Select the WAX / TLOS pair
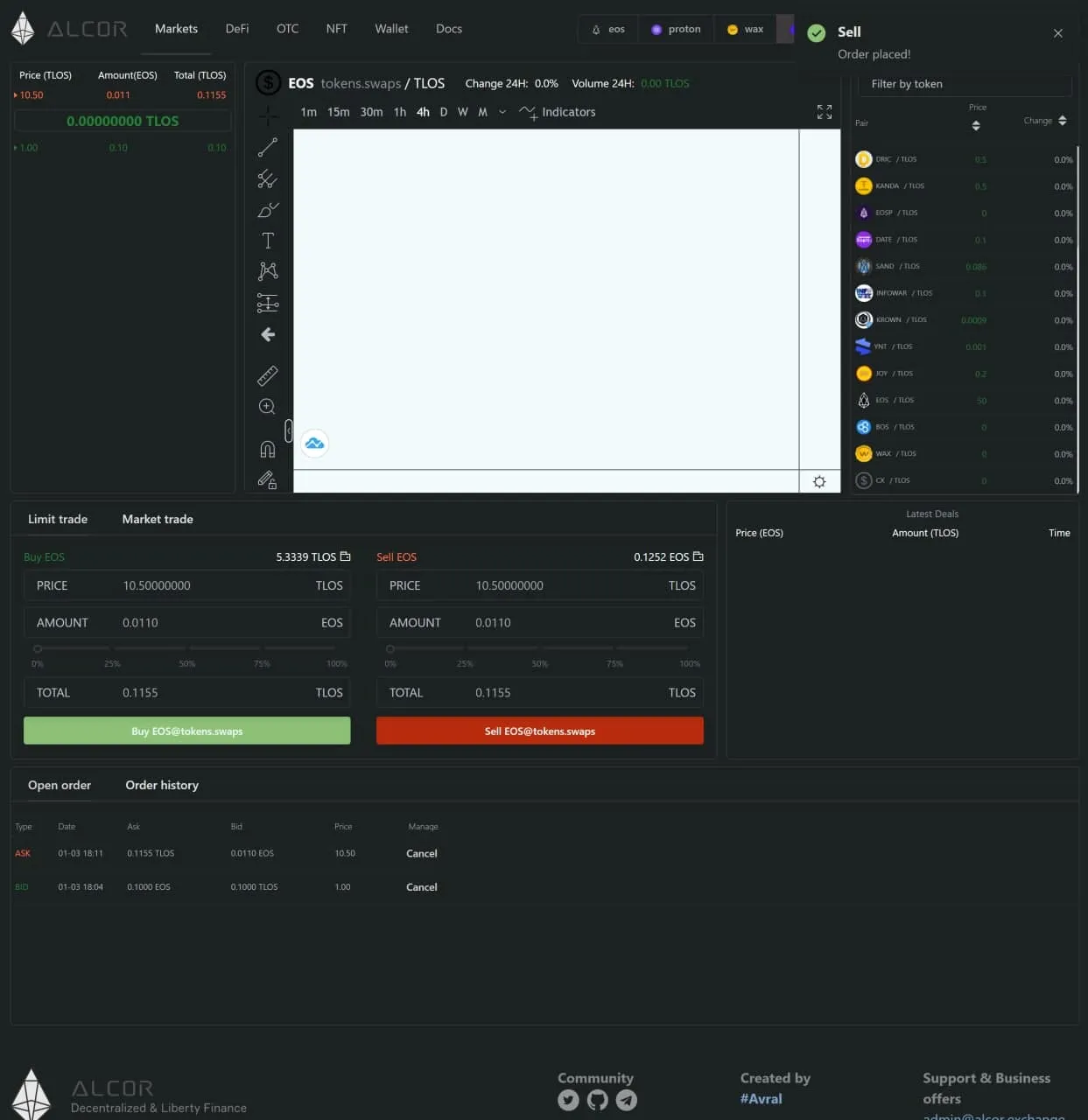 (x=964, y=454)
